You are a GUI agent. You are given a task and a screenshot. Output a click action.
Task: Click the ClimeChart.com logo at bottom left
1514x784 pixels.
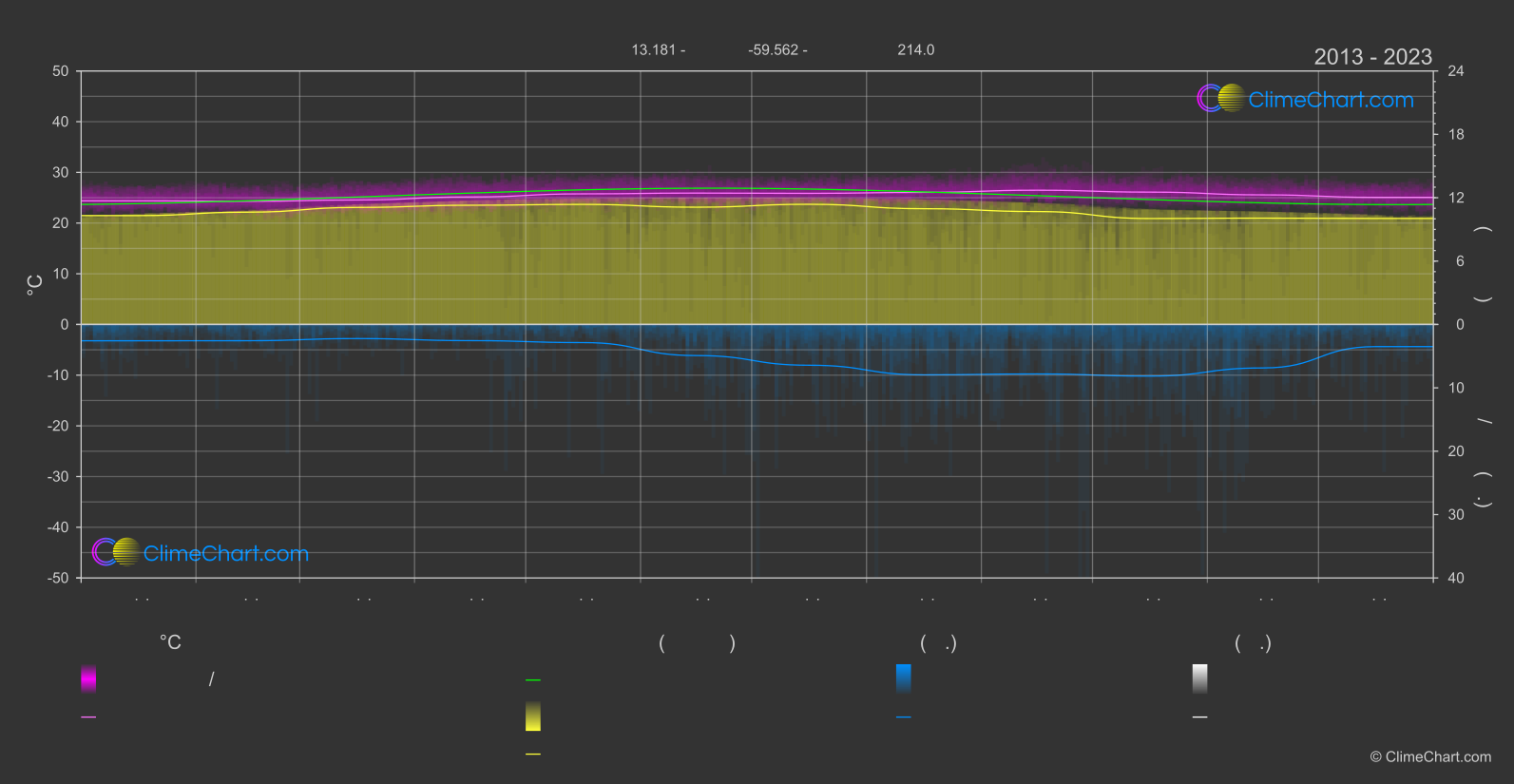[x=201, y=552]
